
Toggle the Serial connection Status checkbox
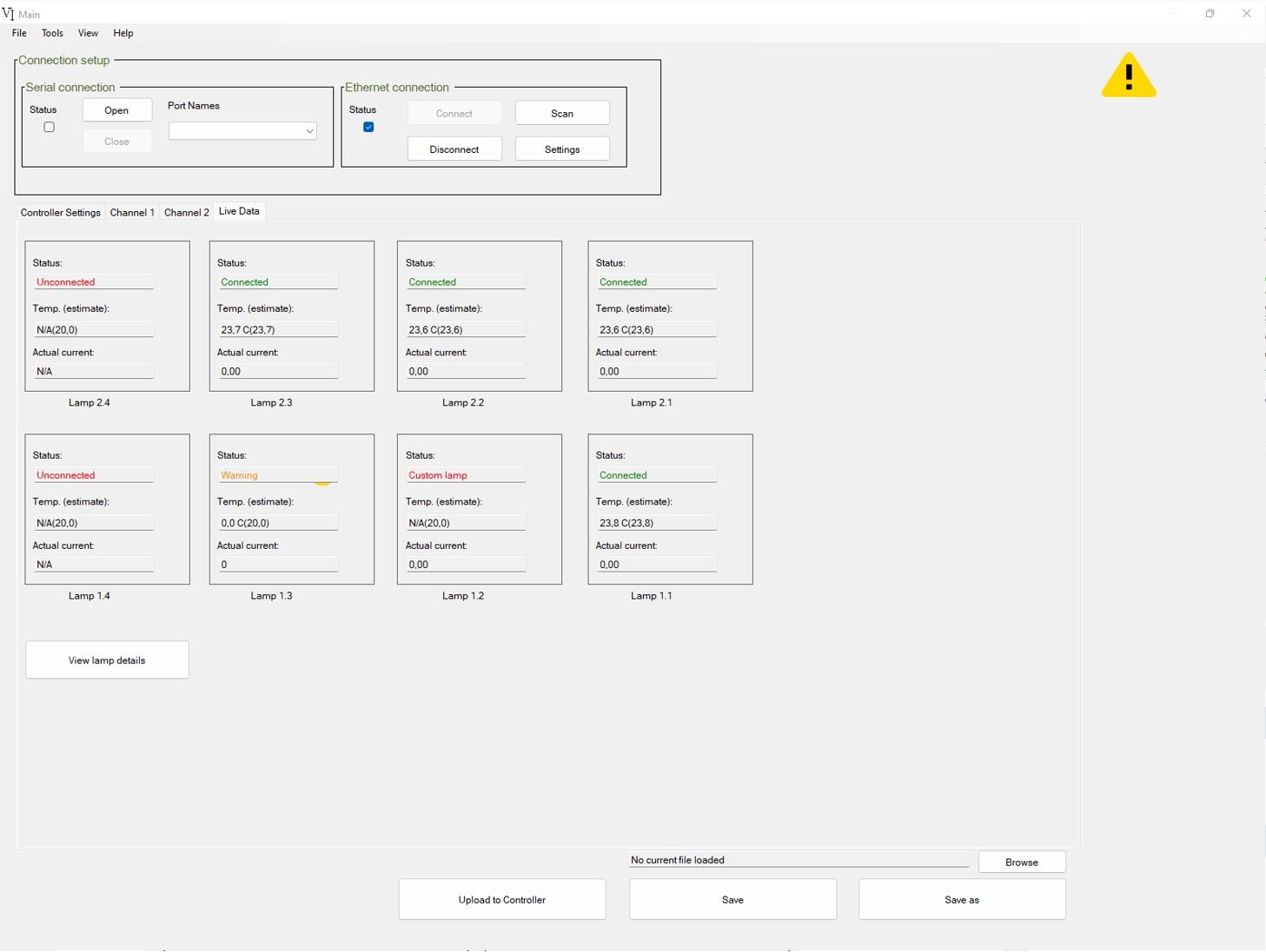49,127
